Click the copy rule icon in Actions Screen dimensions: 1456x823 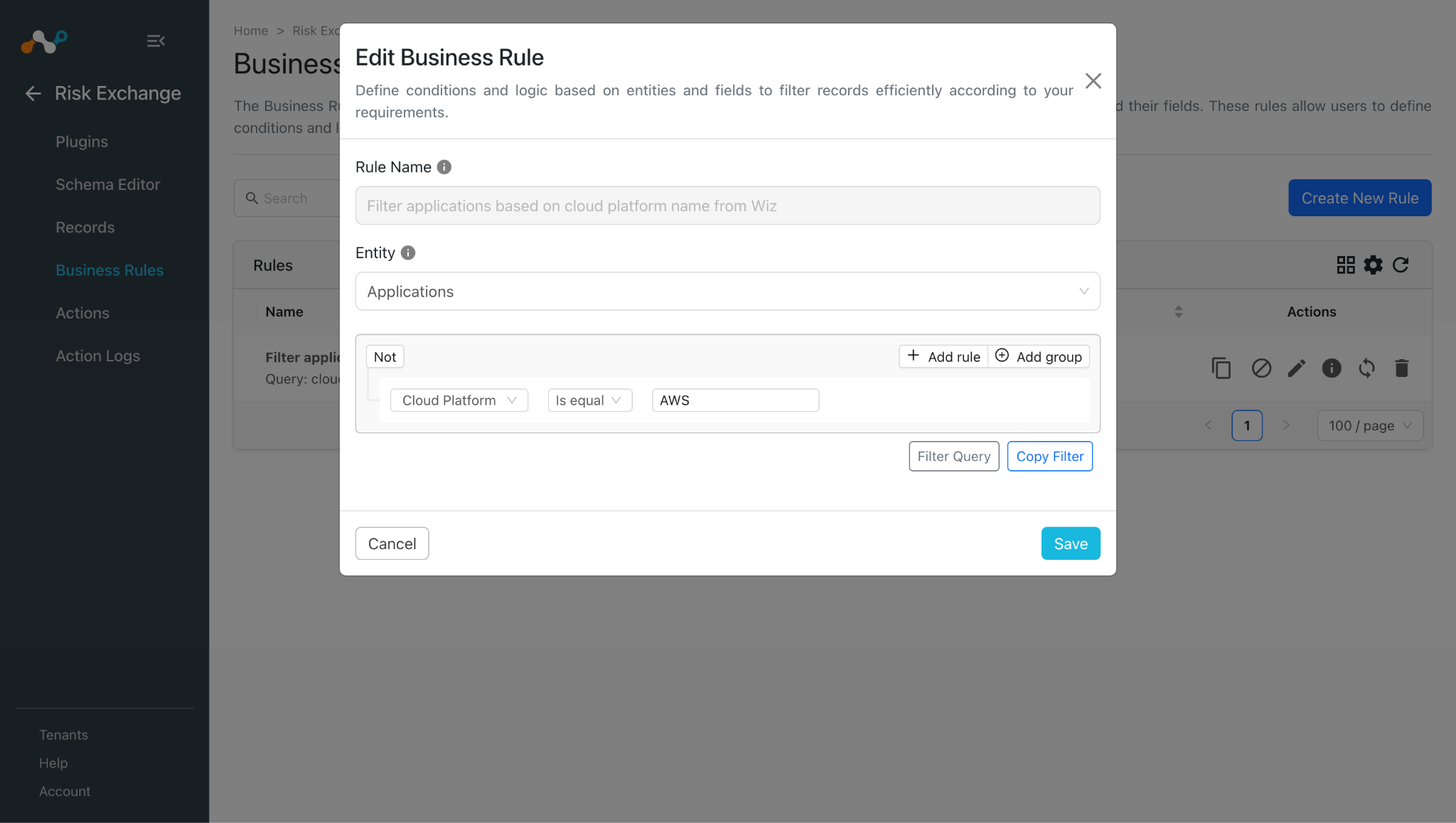pos(1221,368)
